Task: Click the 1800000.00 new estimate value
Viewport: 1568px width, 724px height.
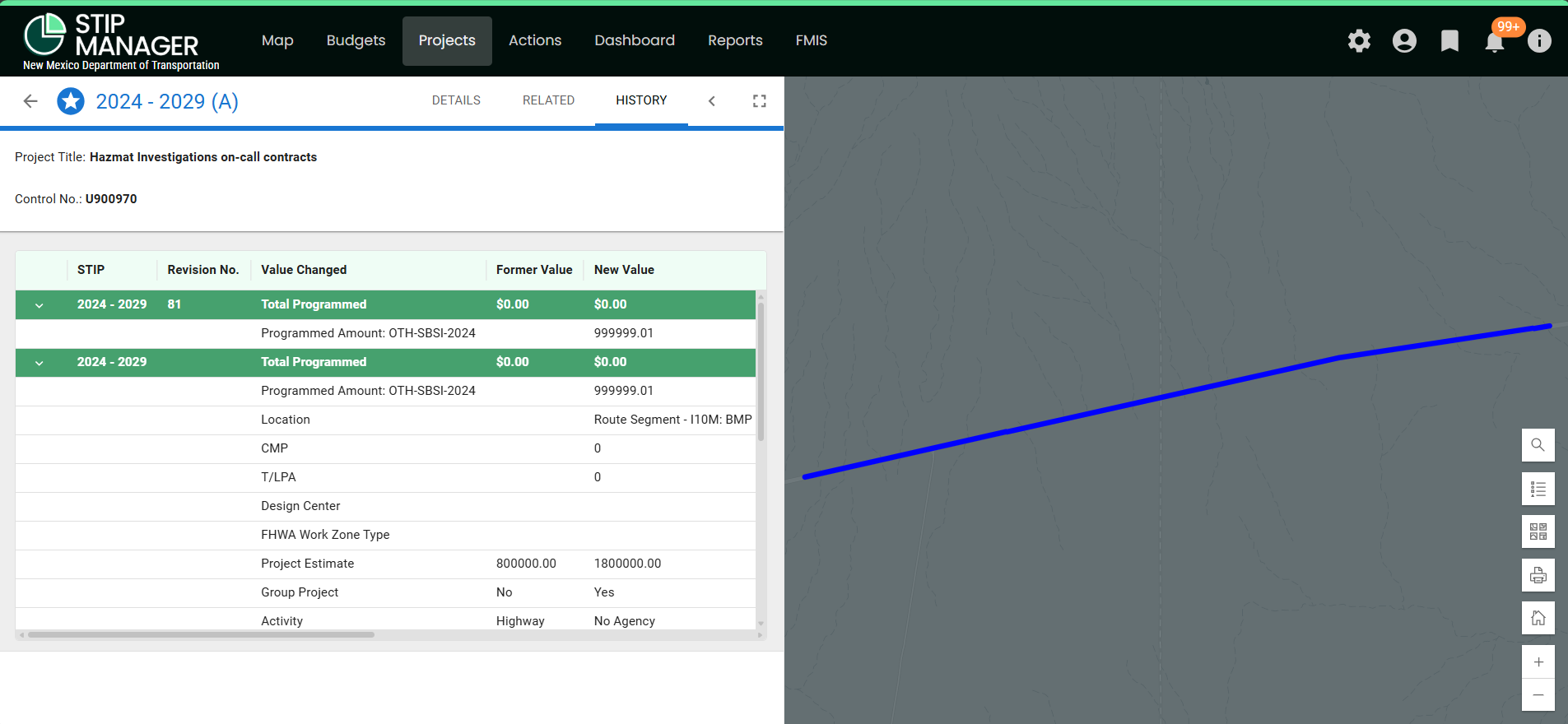Action: click(627, 564)
